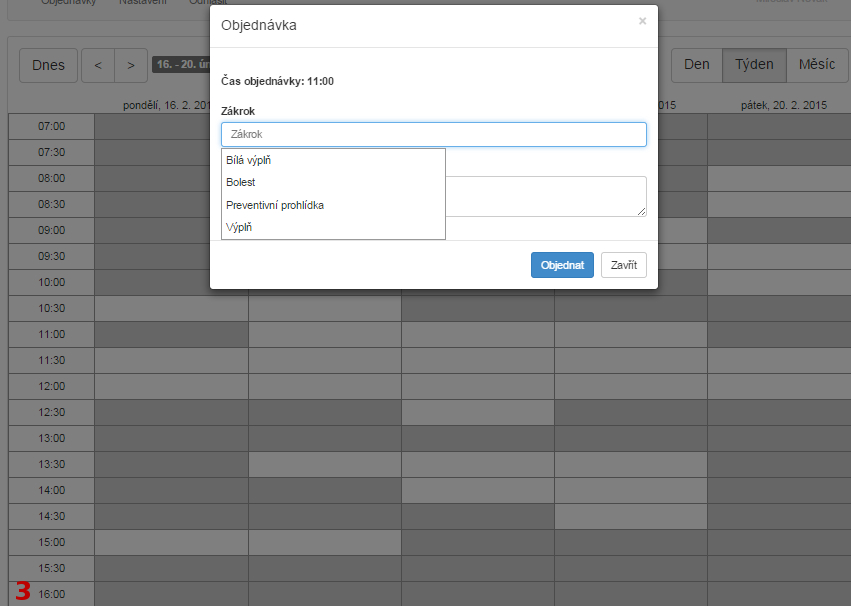Select 'Bílá výplň' from the suggestion list
This screenshot has width=851, height=606.
point(249,160)
